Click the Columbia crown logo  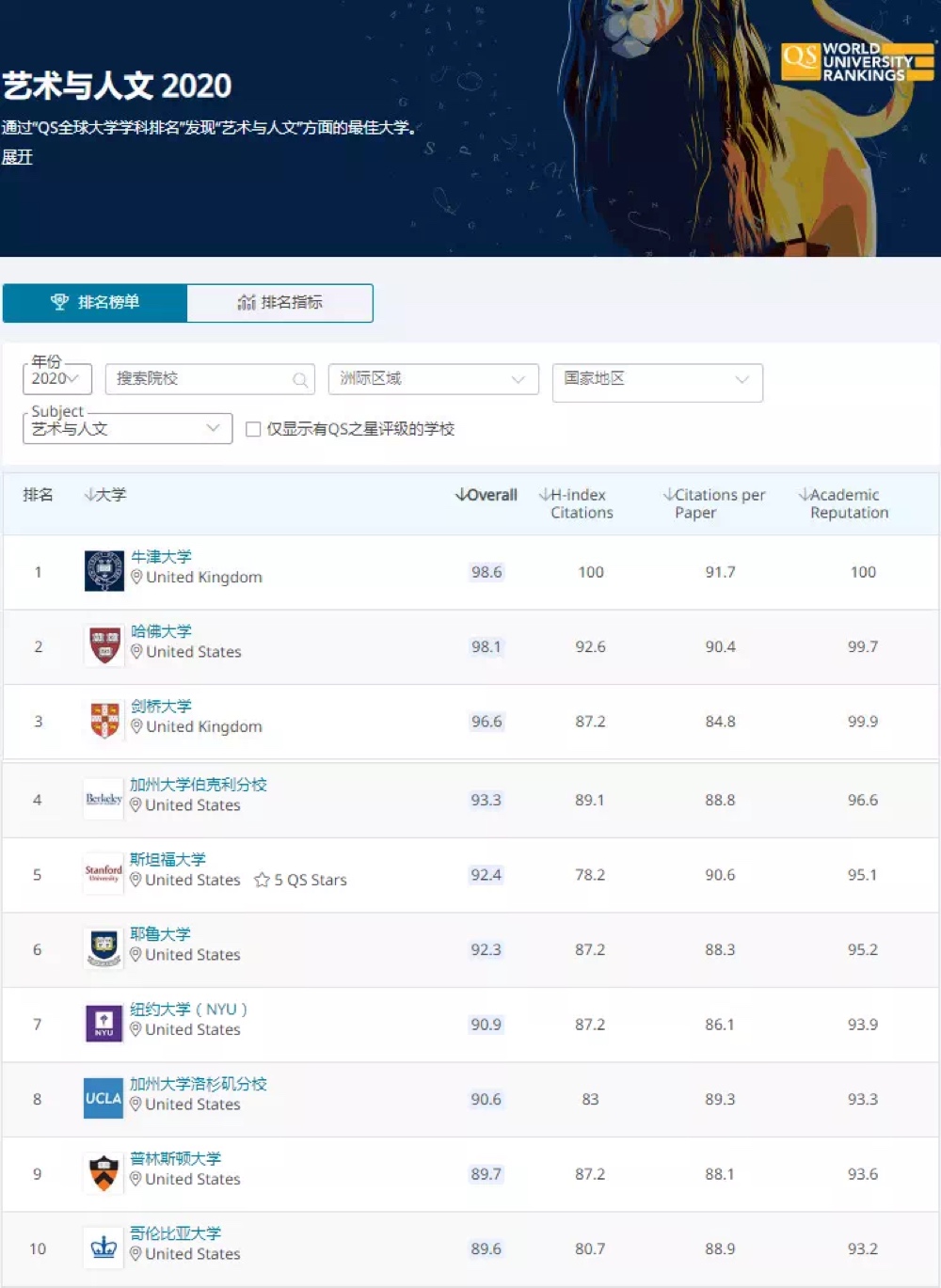pos(104,1248)
